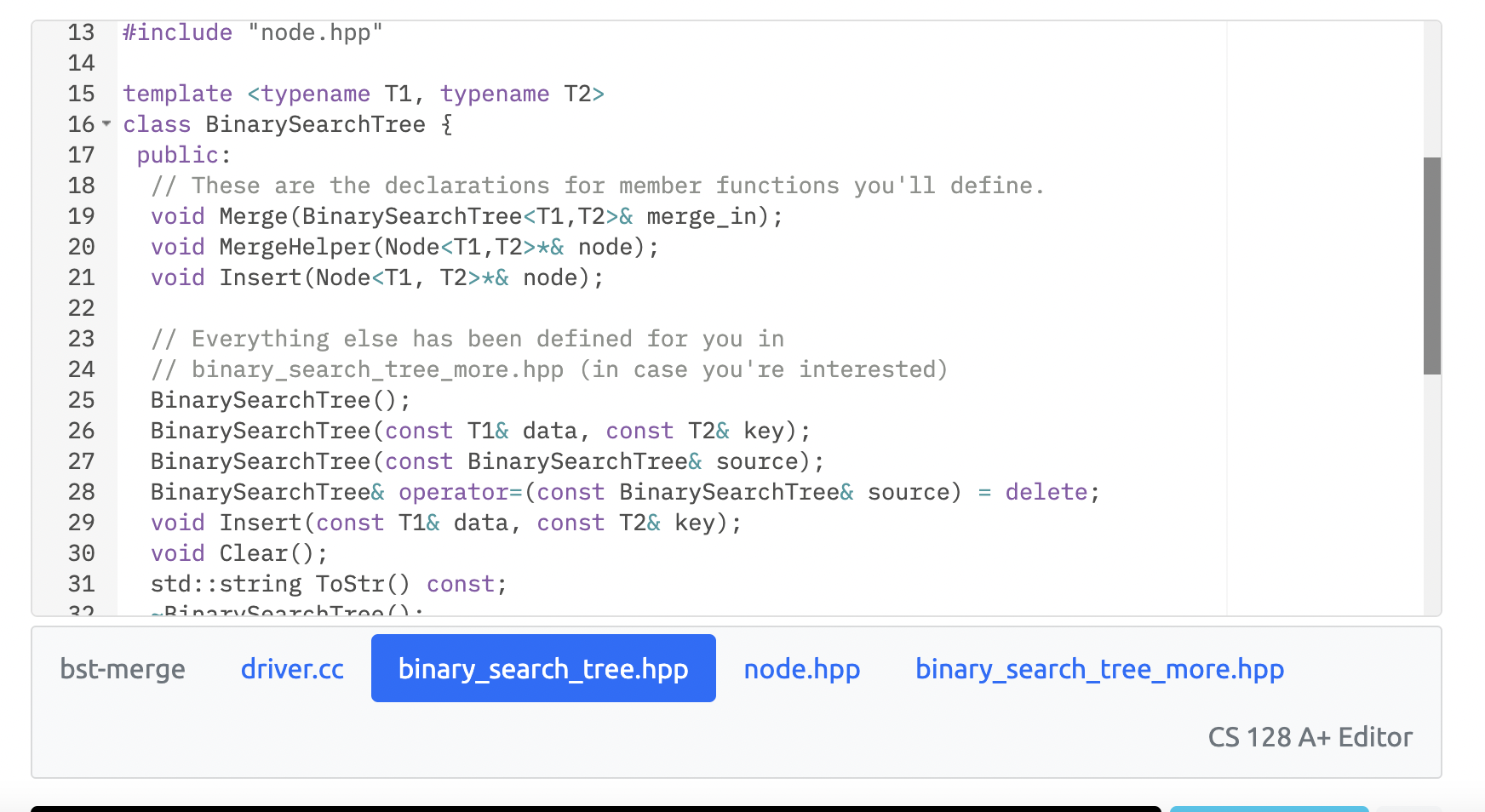The width and height of the screenshot is (1485, 812).
Task: Select the public access specifier on line 17
Action: pos(178,155)
